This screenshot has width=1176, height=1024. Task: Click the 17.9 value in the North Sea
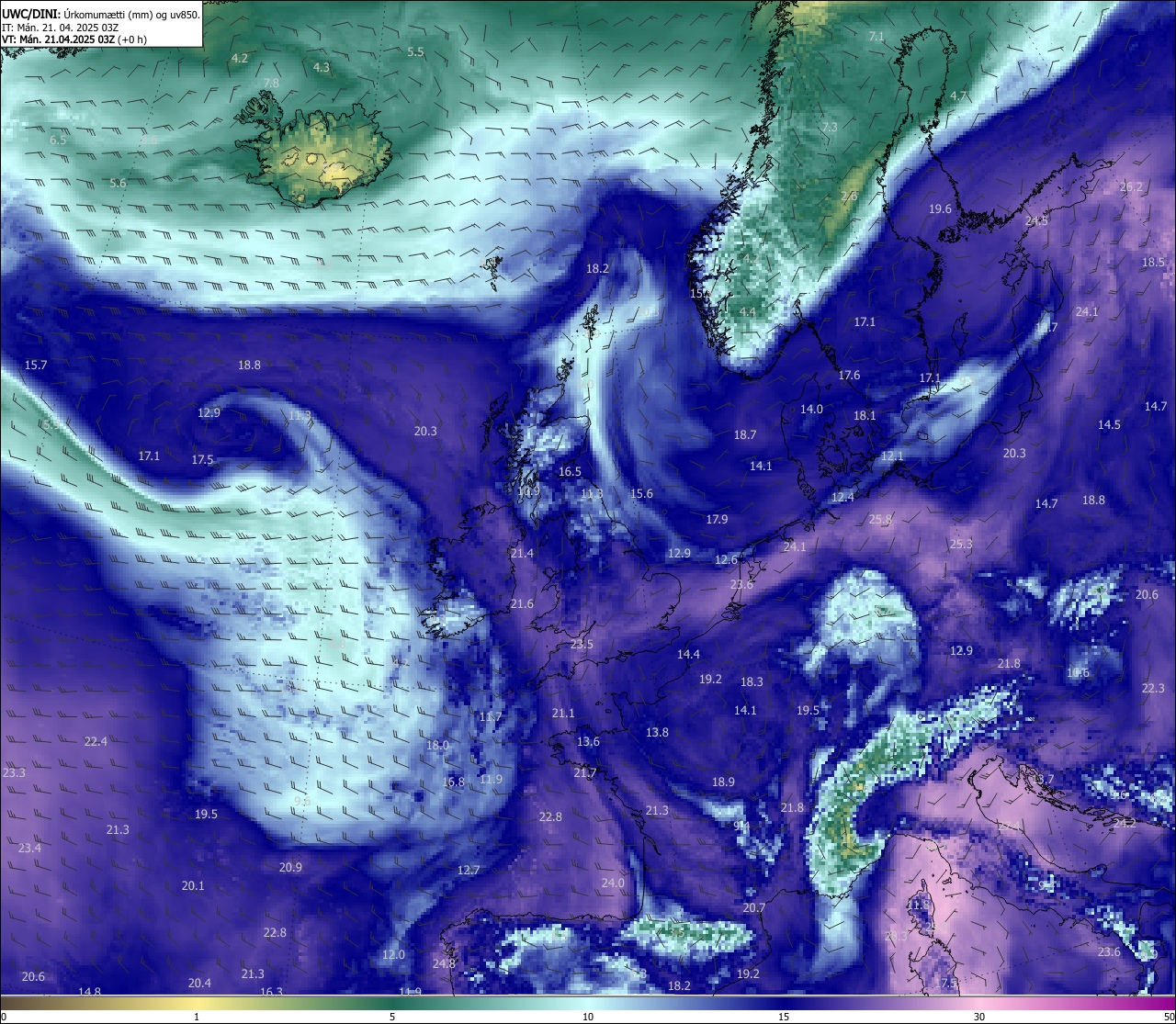pyautogui.click(x=717, y=520)
